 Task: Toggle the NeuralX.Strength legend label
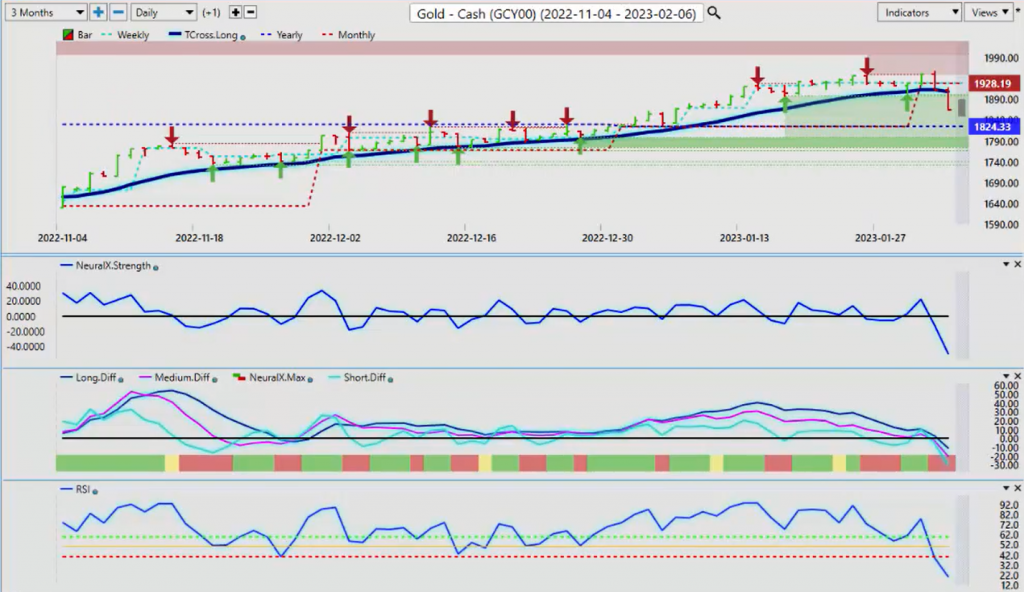113,266
